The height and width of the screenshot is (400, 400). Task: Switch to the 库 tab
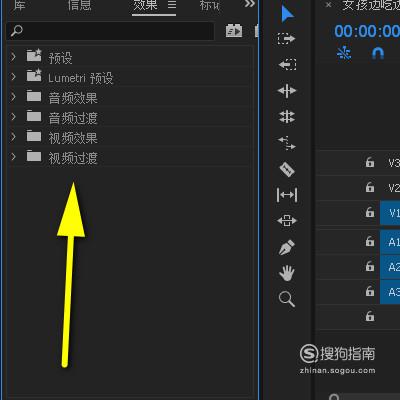pyautogui.click(x=19, y=5)
